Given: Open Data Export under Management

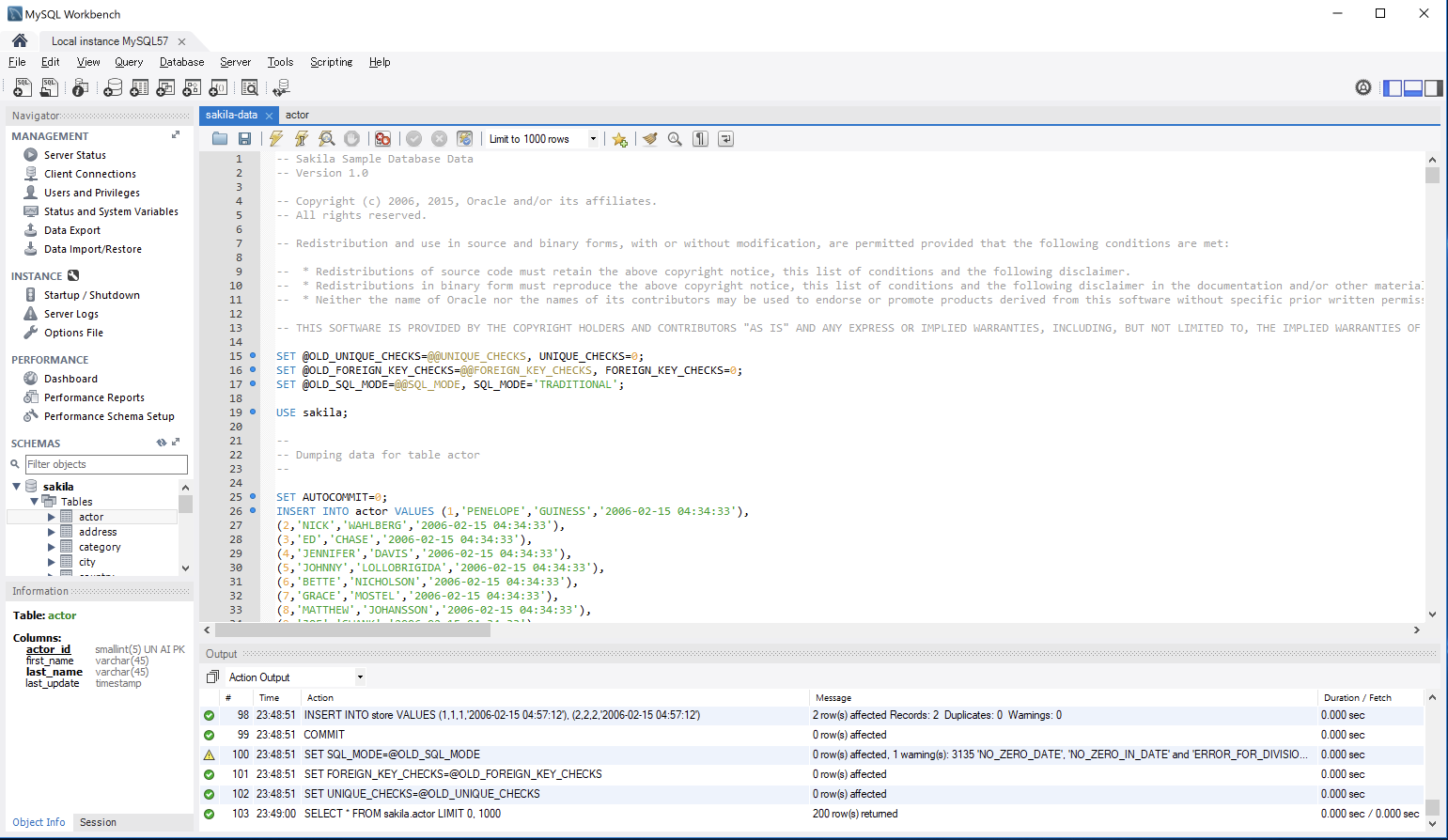Looking at the screenshot, I should tap(71, 229).
